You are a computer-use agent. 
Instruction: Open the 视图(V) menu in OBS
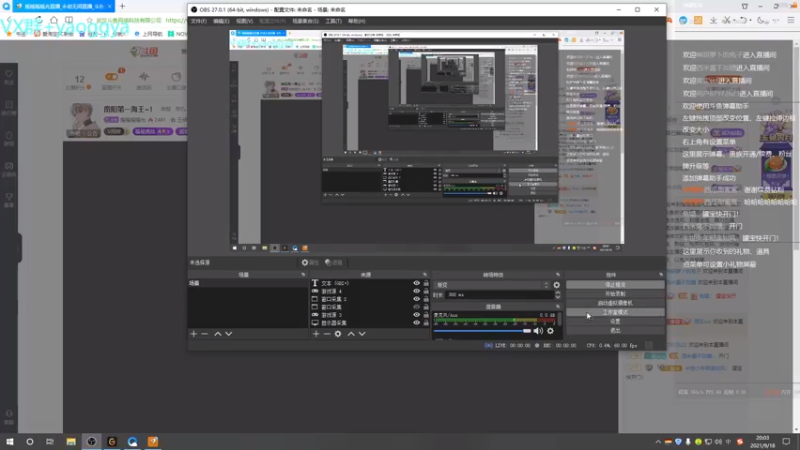[244, 21]
